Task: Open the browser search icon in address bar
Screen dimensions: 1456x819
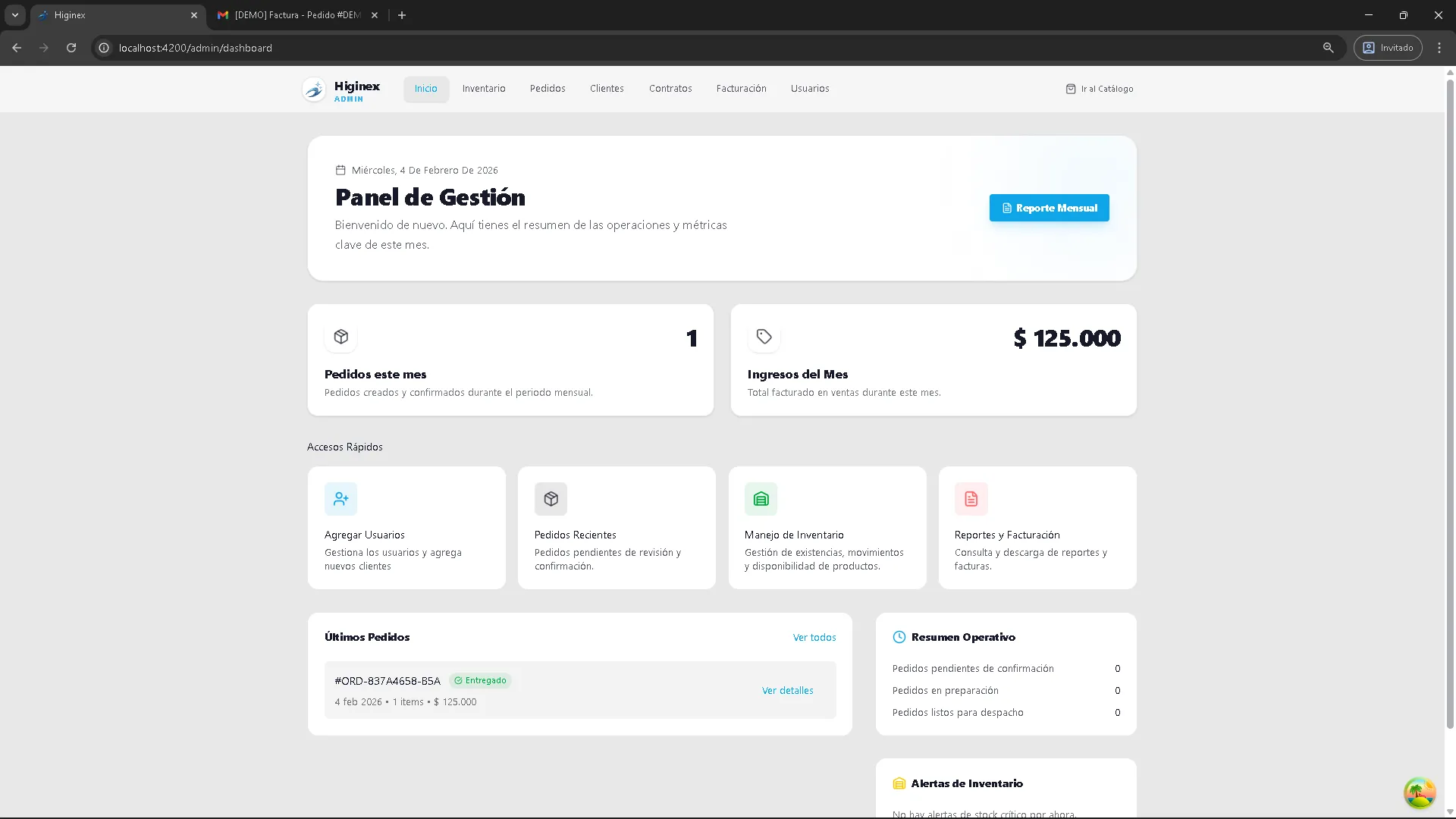Action: [x=1328, y=48]
